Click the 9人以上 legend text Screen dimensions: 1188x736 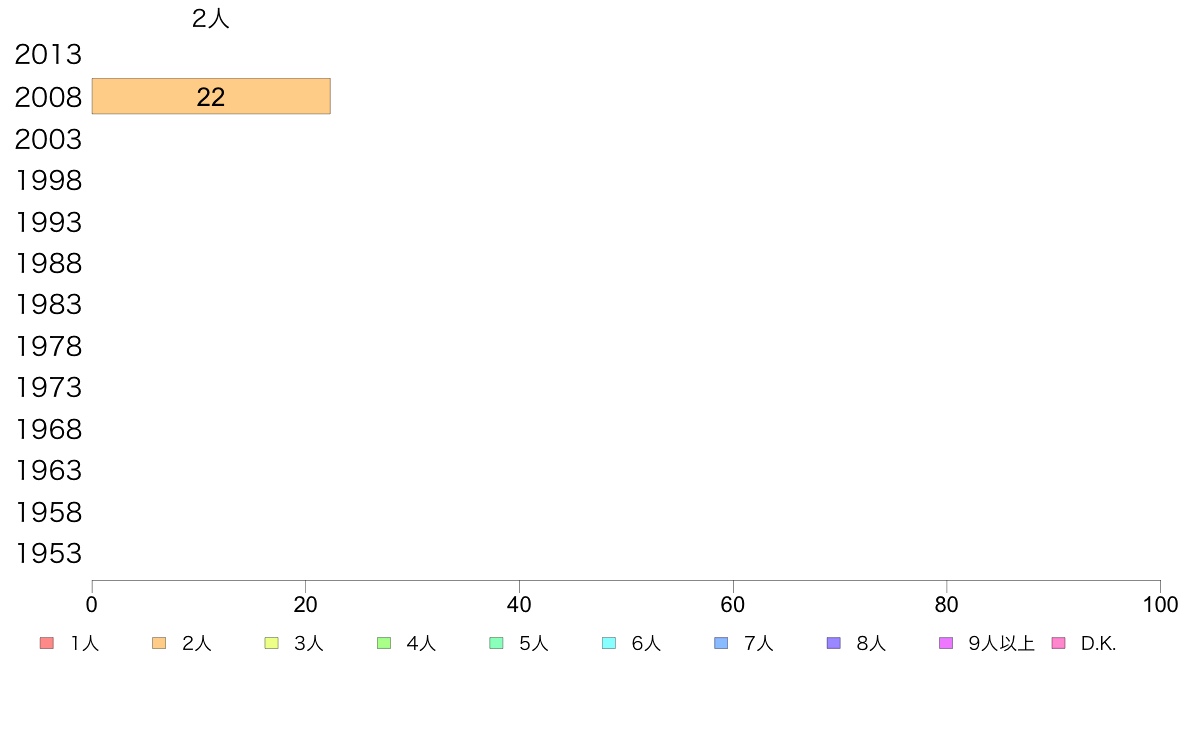1001,644
